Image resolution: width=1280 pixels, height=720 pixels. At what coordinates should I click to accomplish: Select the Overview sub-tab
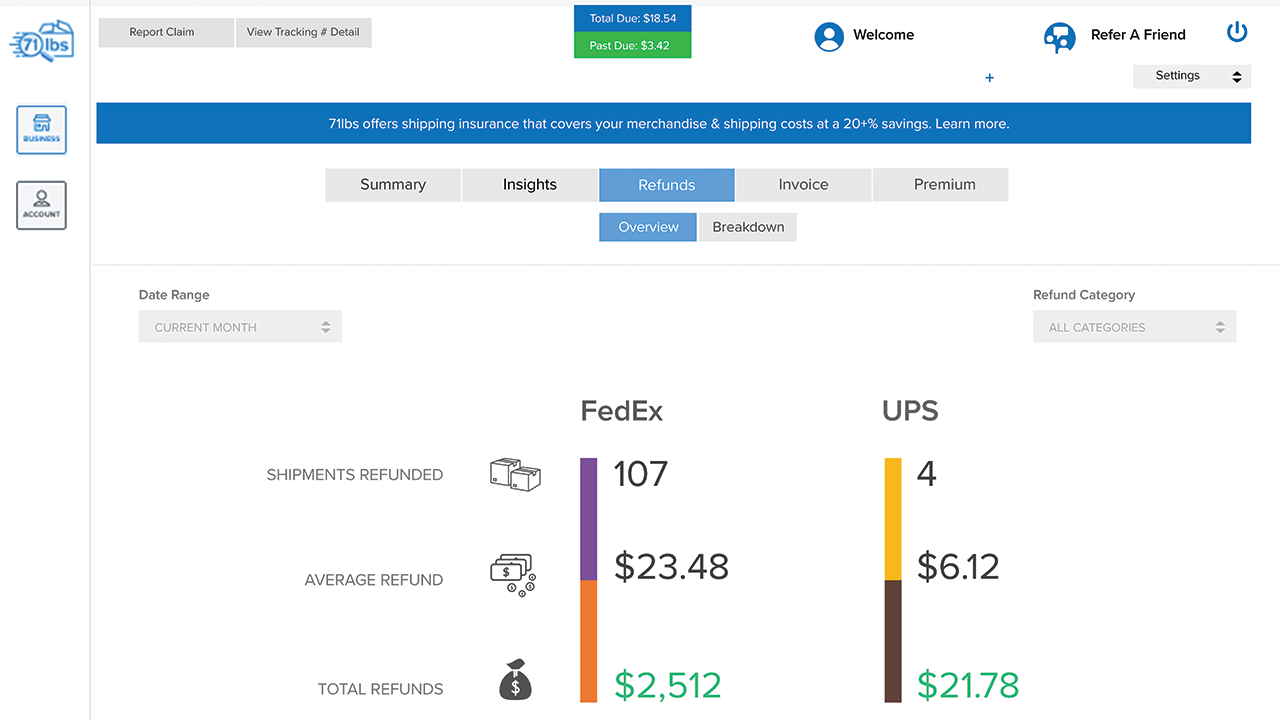point(648,227)
